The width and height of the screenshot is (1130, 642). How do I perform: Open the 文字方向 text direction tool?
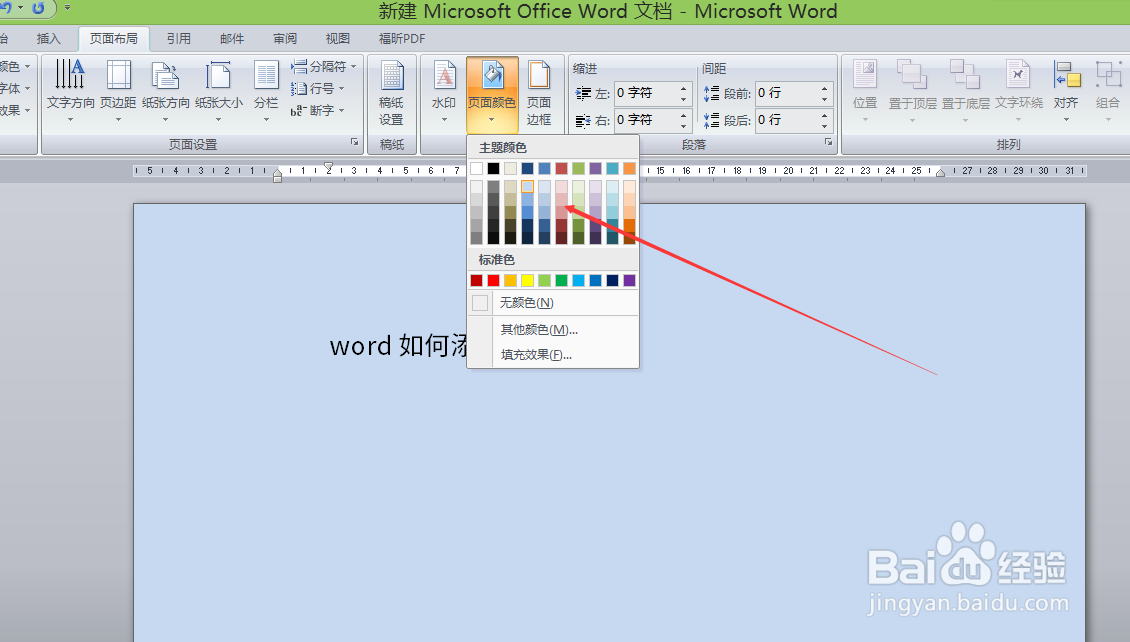(x=71, y=92)
